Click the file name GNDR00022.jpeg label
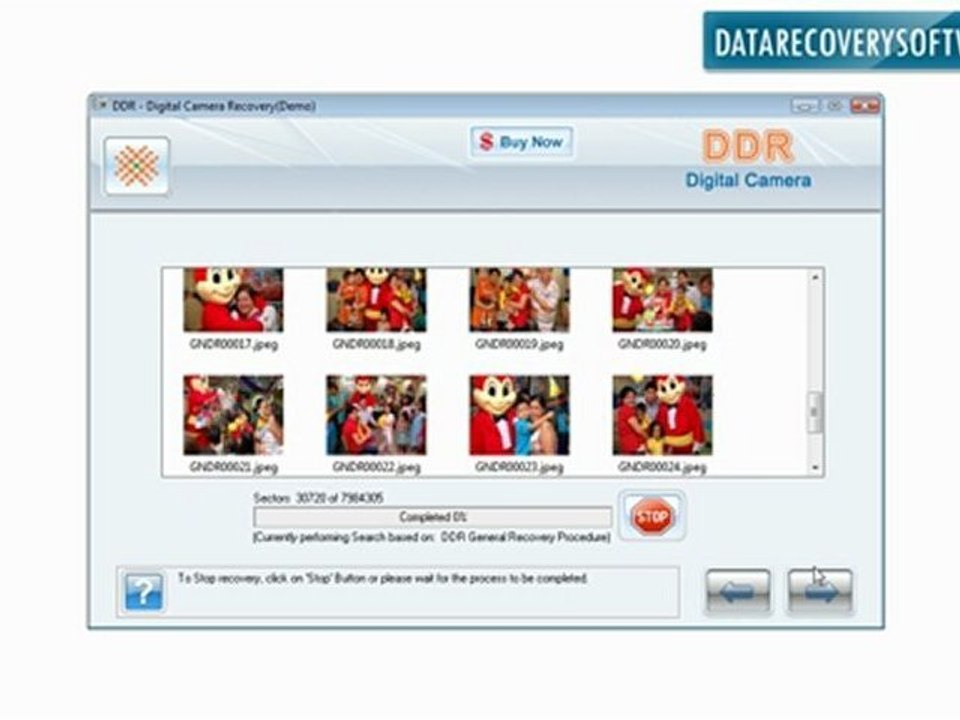 (x=377, y=467)
